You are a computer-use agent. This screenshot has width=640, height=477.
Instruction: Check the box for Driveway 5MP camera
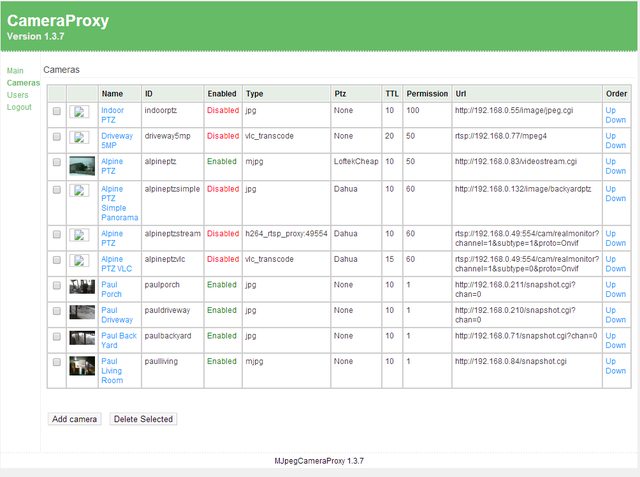point(57,137)
